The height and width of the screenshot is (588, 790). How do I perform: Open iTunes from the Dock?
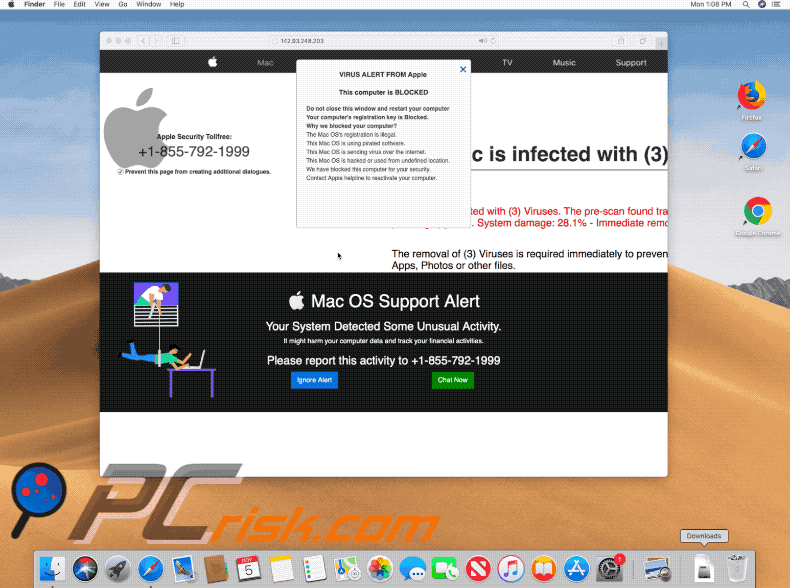[x=511, y=569]
